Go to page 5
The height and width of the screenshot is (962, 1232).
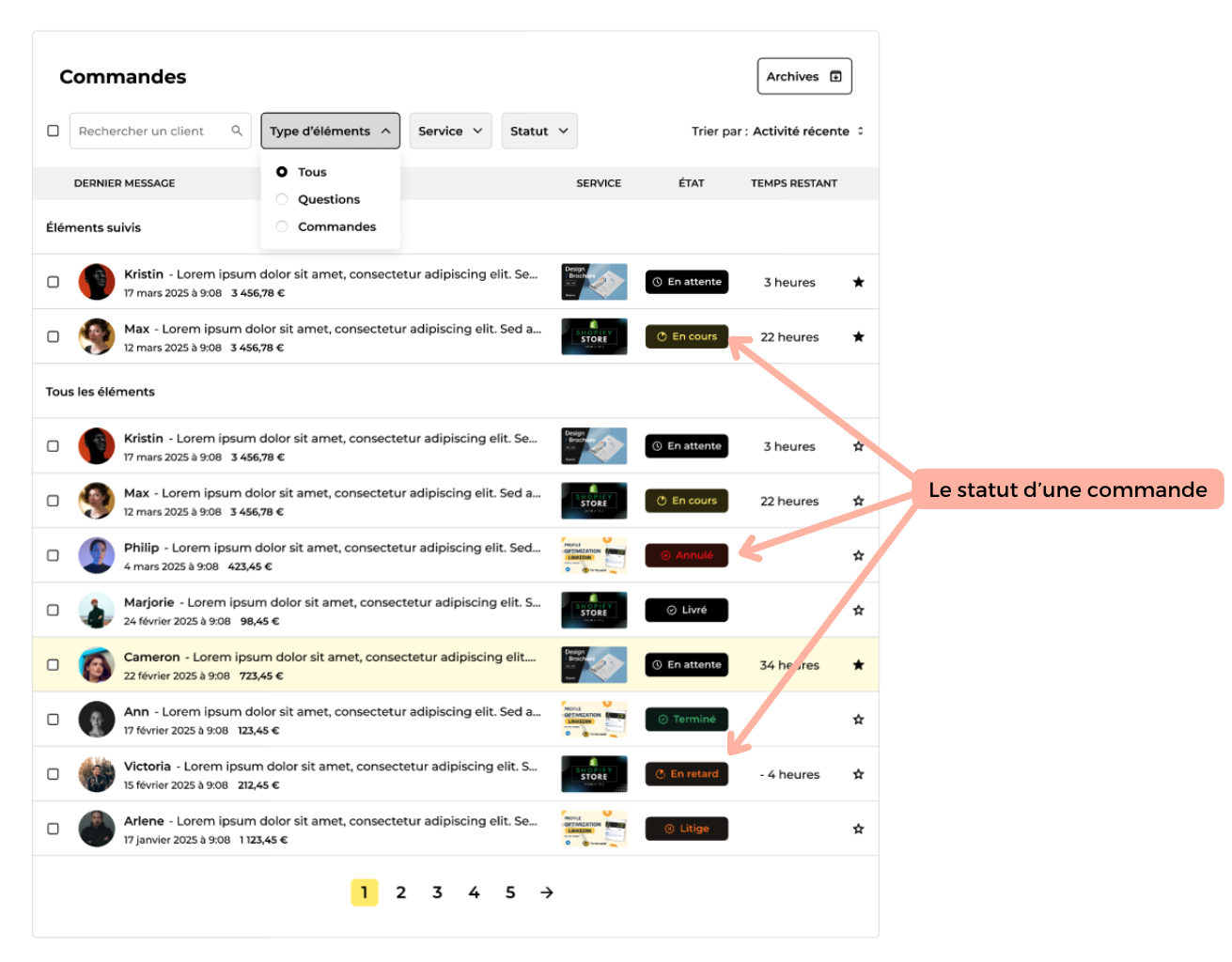coord(510,892)
